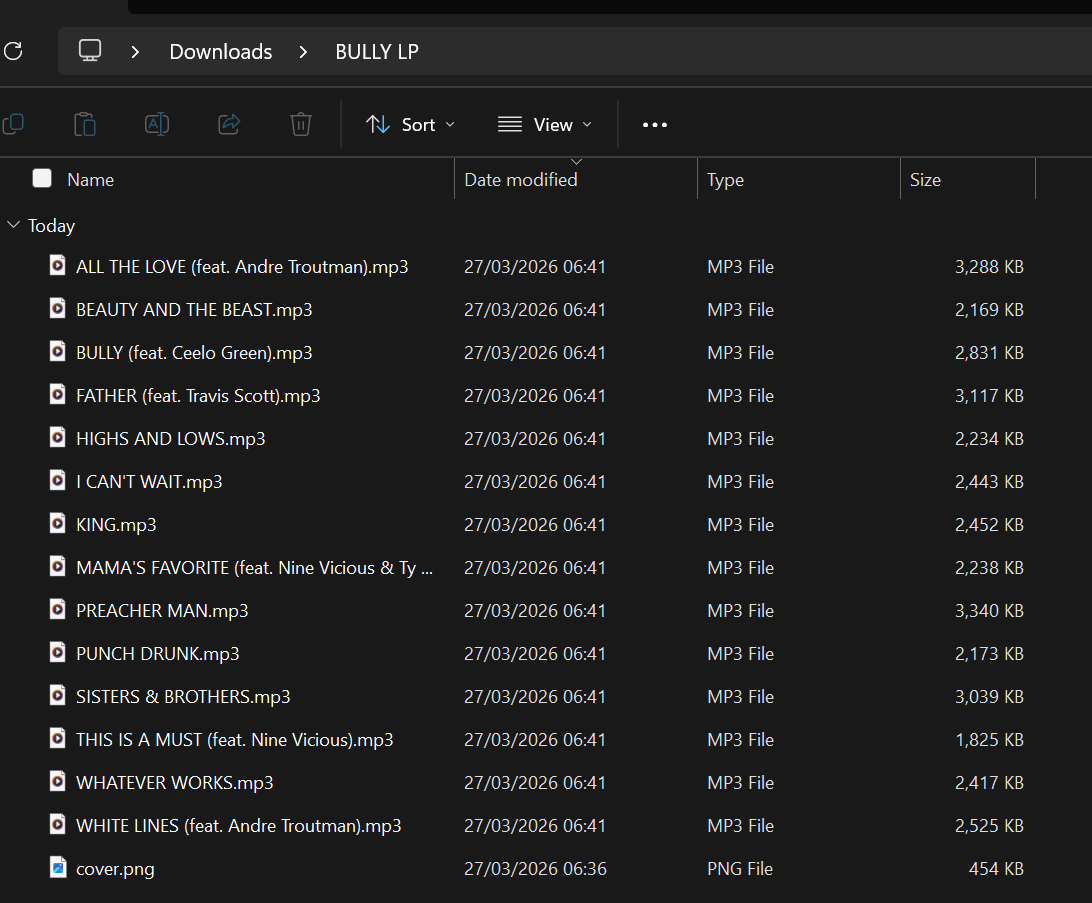Sort by the Size column header
The width and height of the screenshot is (1092, 903).
tap(925, 180)
